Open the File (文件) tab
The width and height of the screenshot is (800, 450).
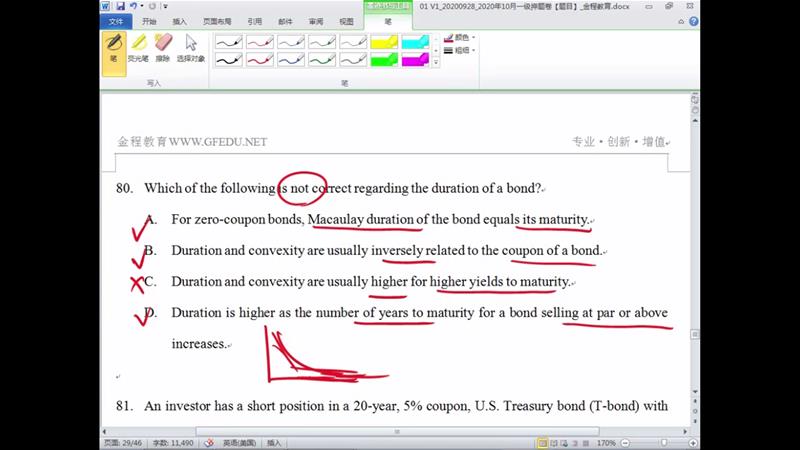[x=116, y=20]
